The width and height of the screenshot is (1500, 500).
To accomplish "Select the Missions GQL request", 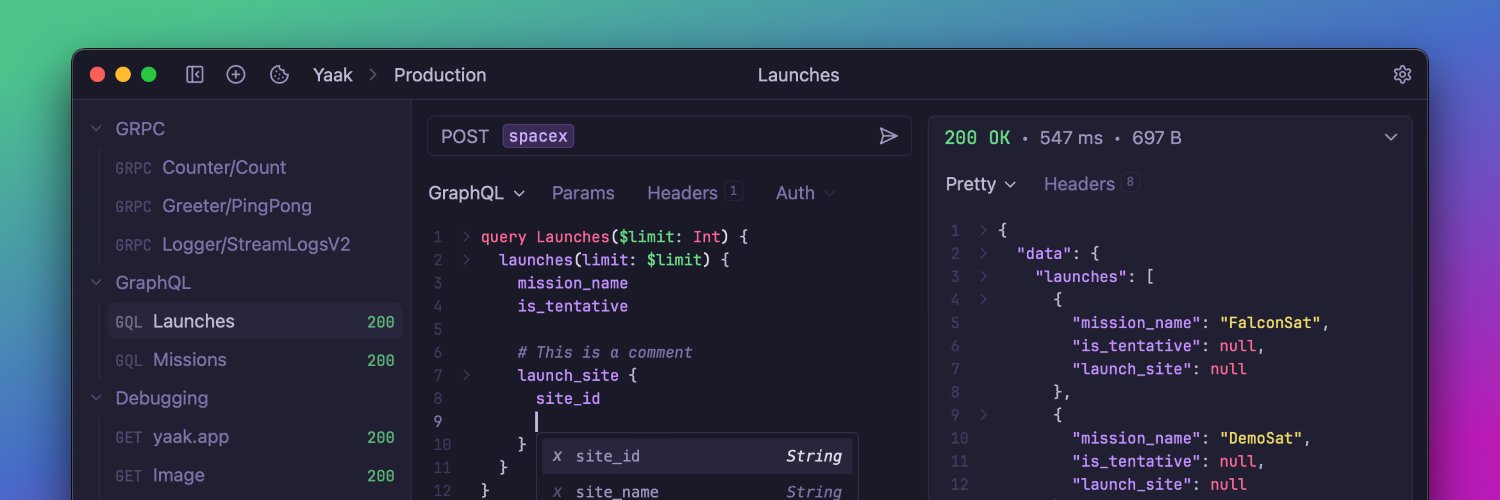I will click(x=254, y=360).
